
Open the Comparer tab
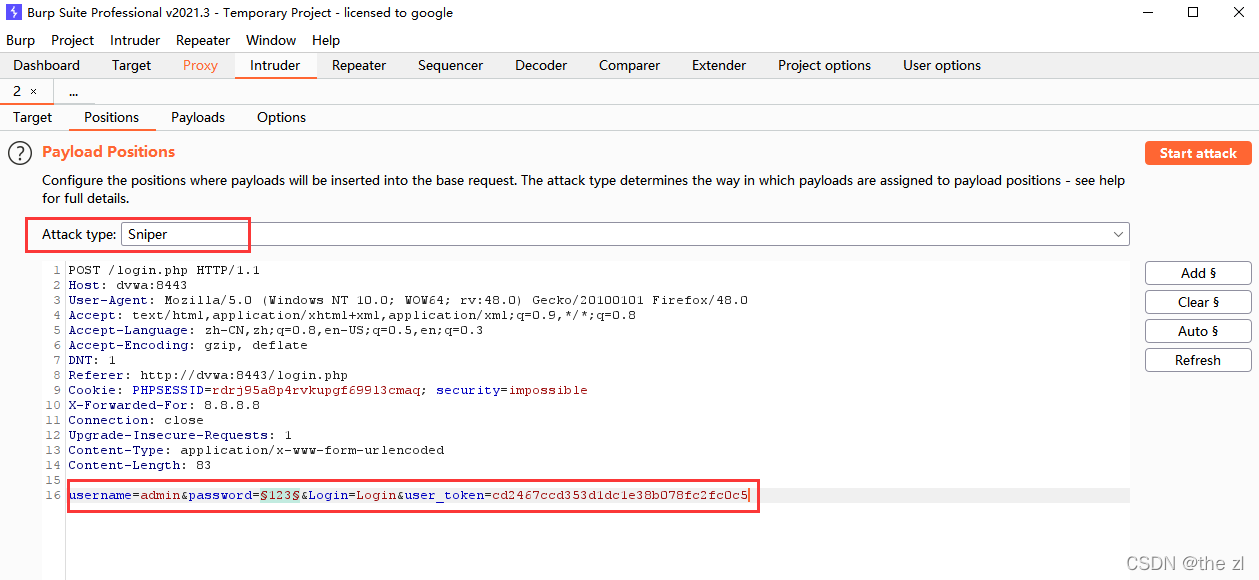pyautogui.click(x=629, y=65)
